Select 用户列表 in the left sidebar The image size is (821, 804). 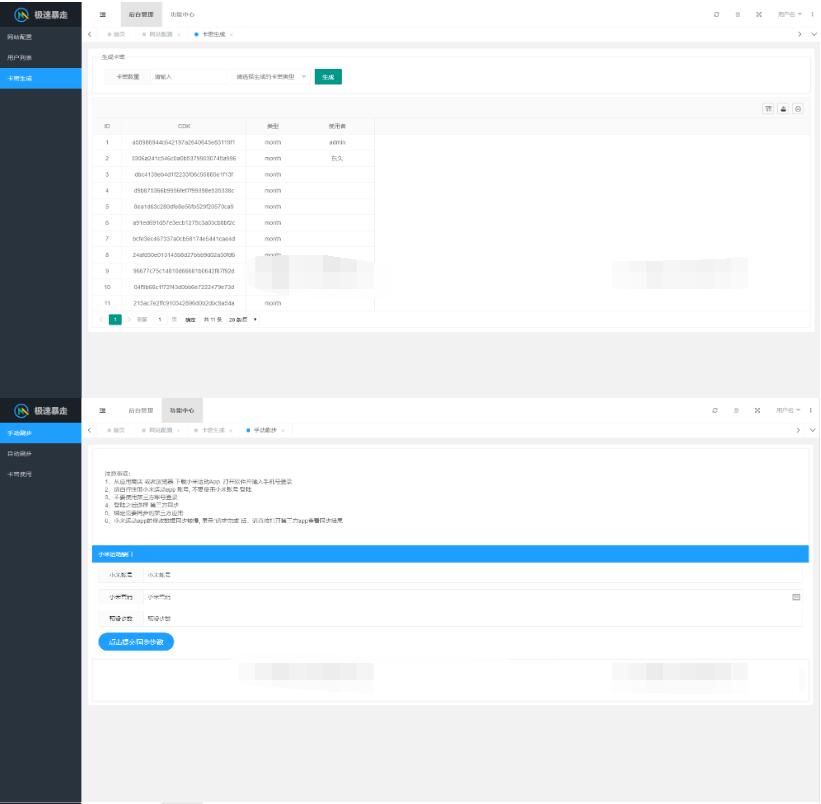(20, 57)
